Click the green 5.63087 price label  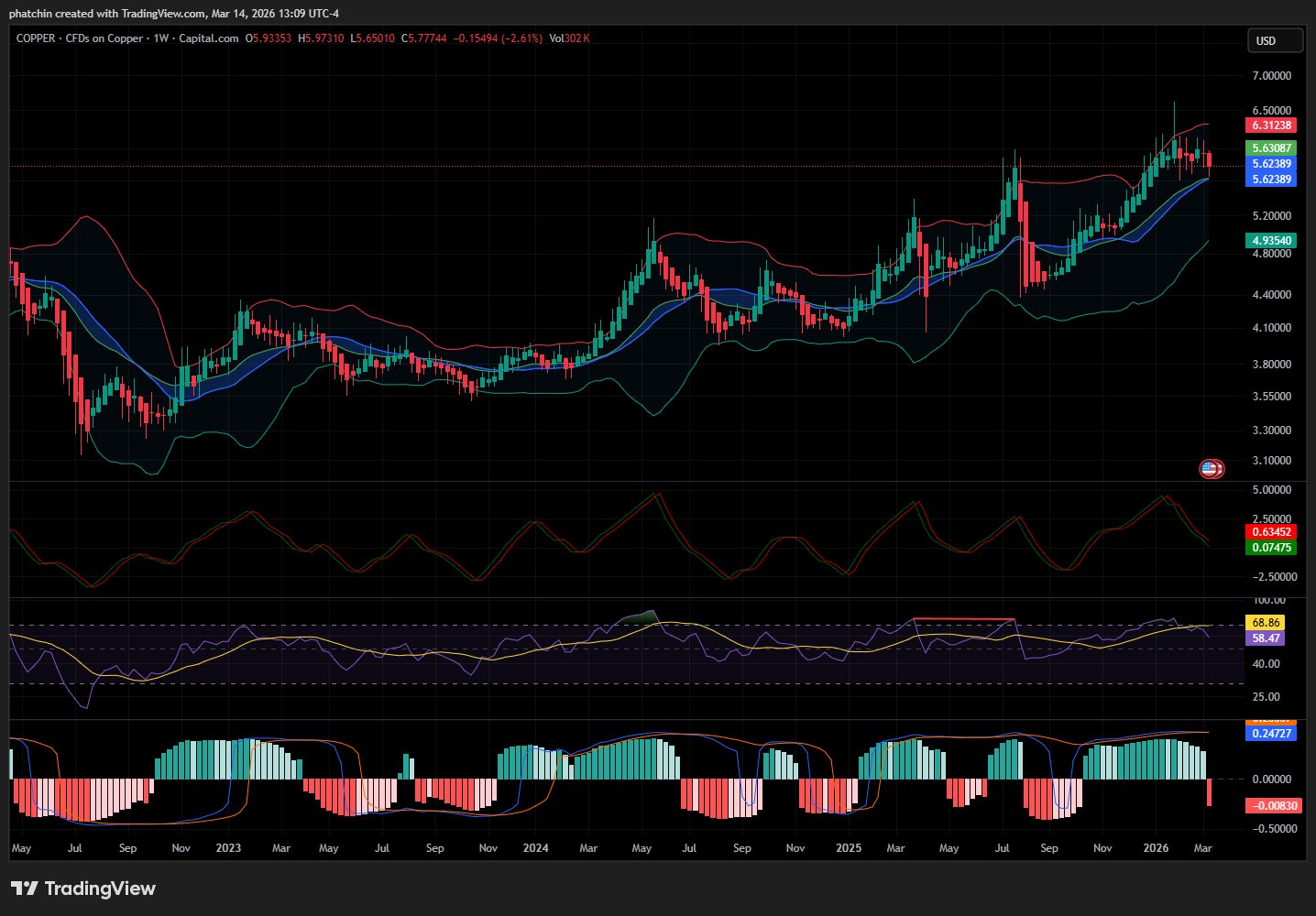pyautogui.click(x=1271, y=148)
